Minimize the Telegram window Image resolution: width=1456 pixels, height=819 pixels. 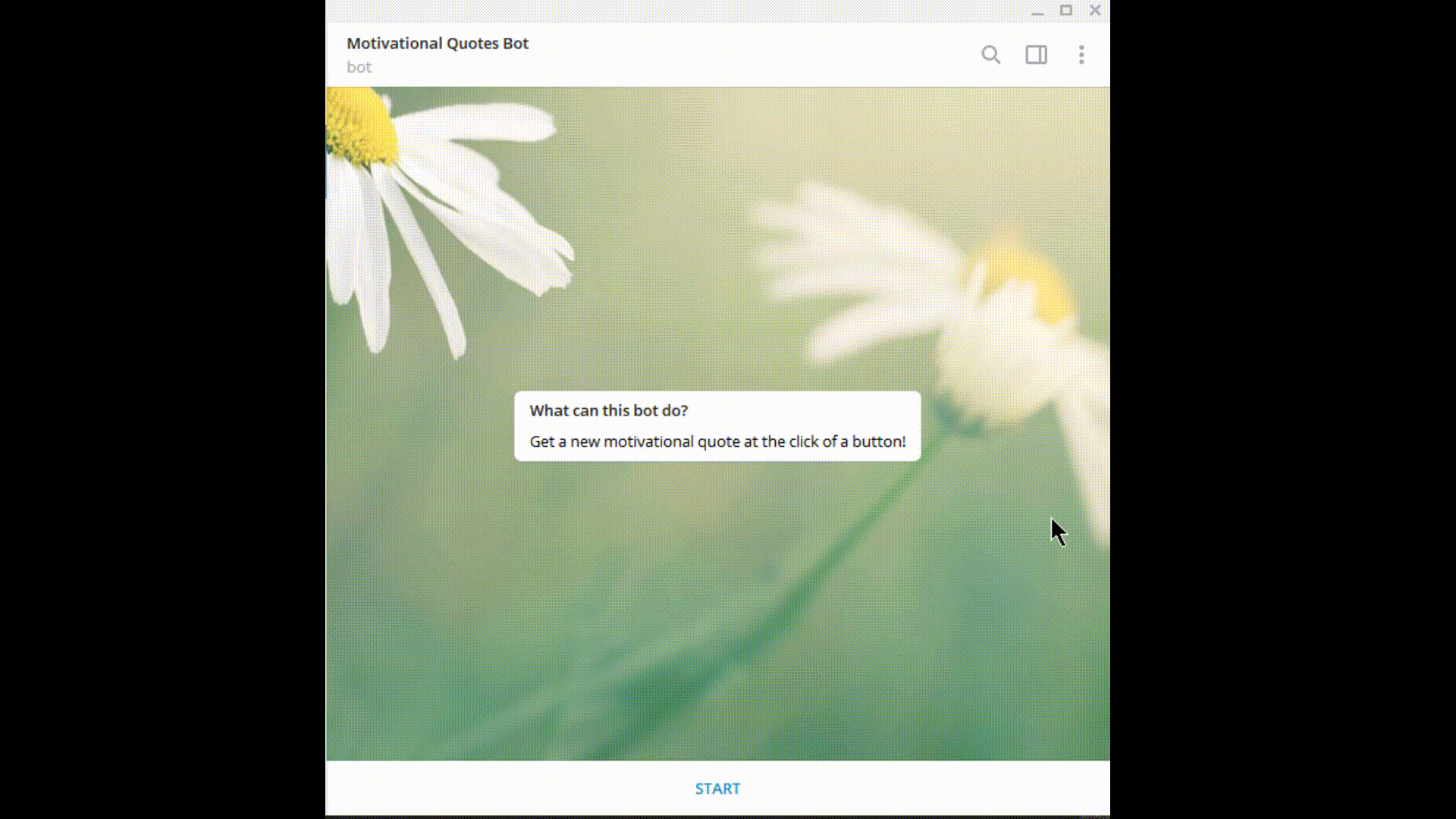click(x=1037, y=11)
